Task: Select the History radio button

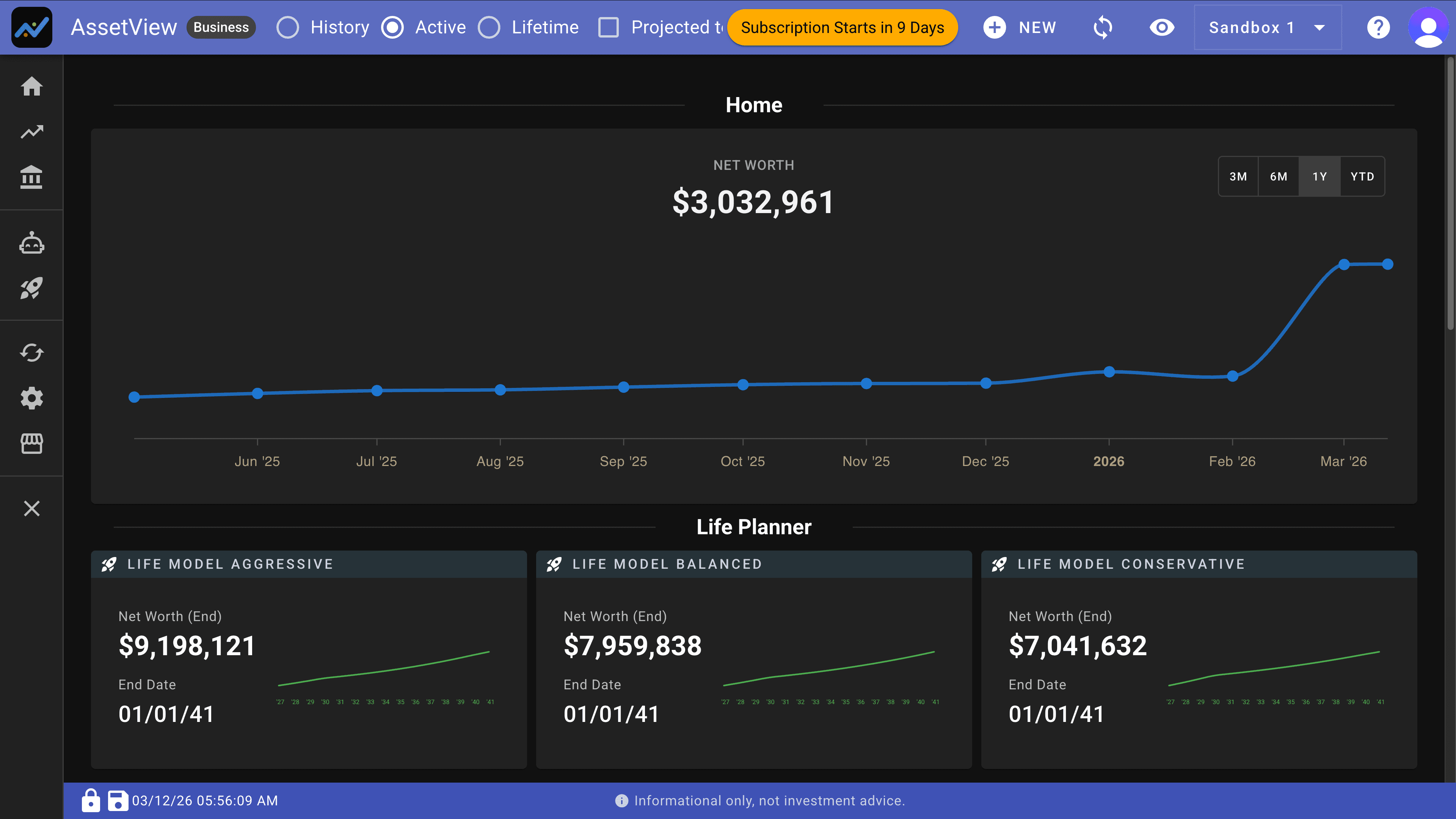Action: pos(288,27)
